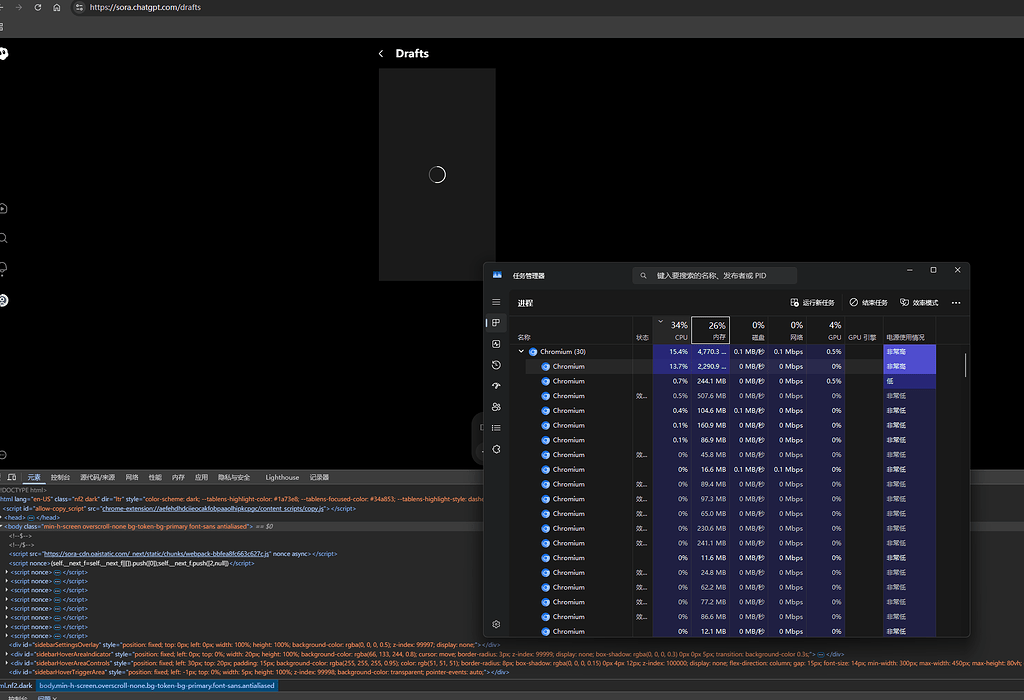Open Services icon in Task Manager sidebar
Screen dimensions: 1024x700
(x=496, y=449)
